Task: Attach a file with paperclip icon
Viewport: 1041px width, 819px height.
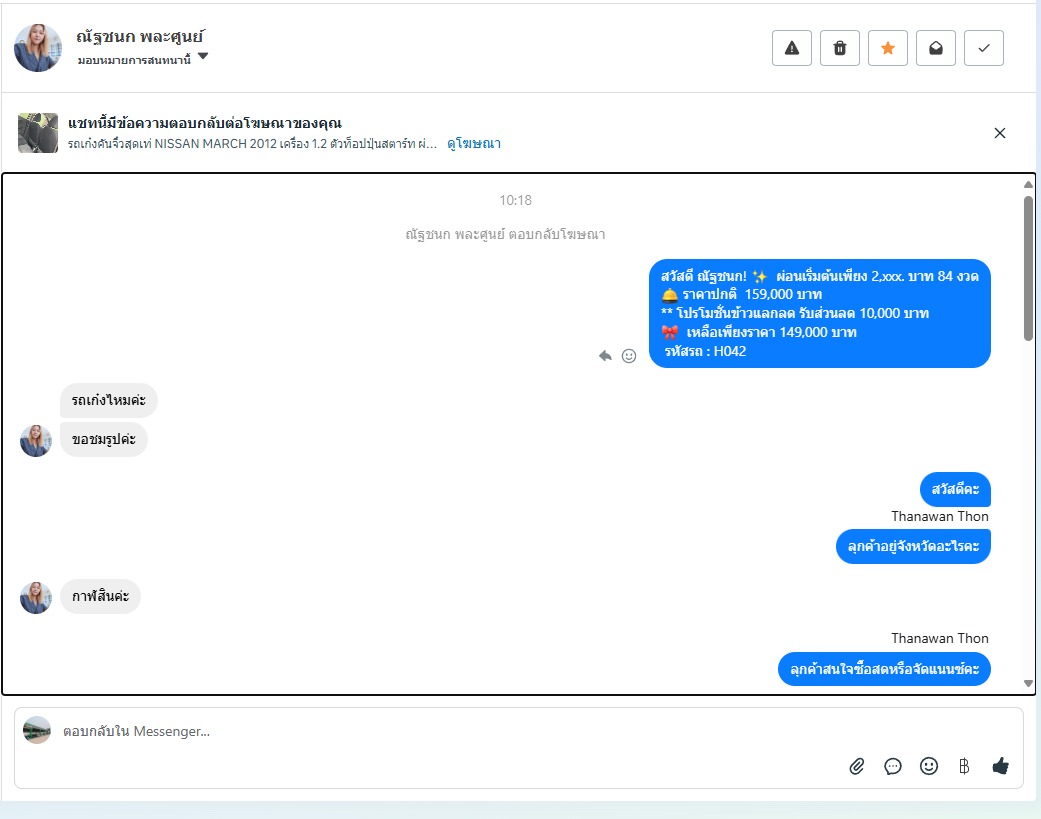Action: pyautogui.click(x=856, y=767)
